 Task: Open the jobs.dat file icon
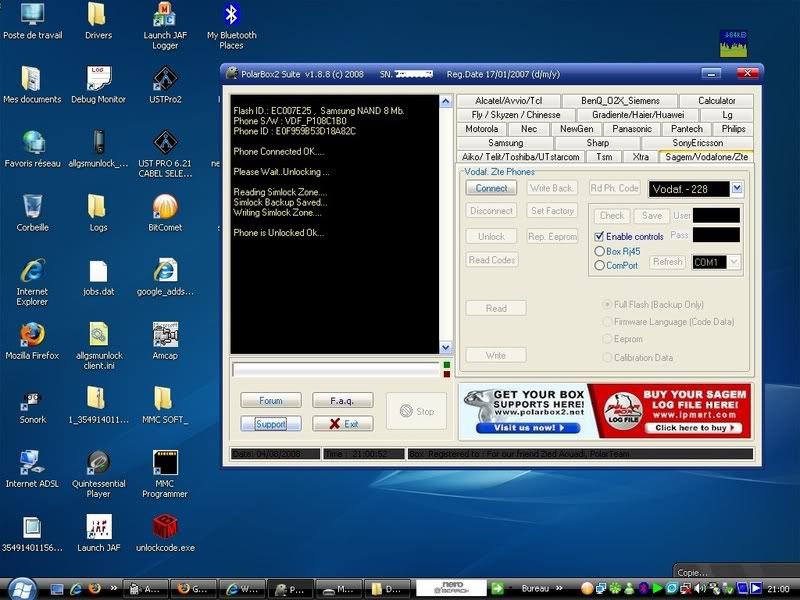point(98,277)
